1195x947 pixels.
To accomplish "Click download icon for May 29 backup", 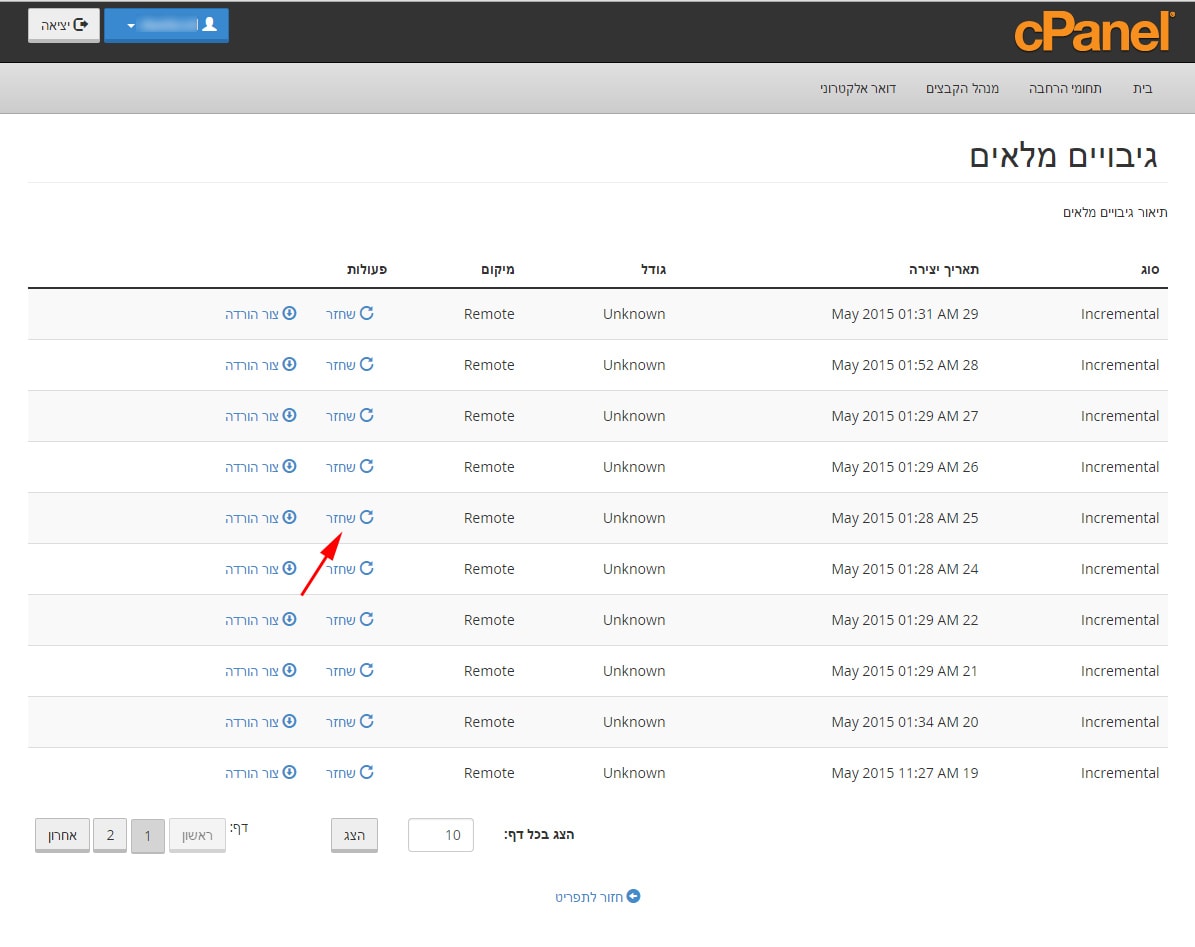I will coord(290,313).
